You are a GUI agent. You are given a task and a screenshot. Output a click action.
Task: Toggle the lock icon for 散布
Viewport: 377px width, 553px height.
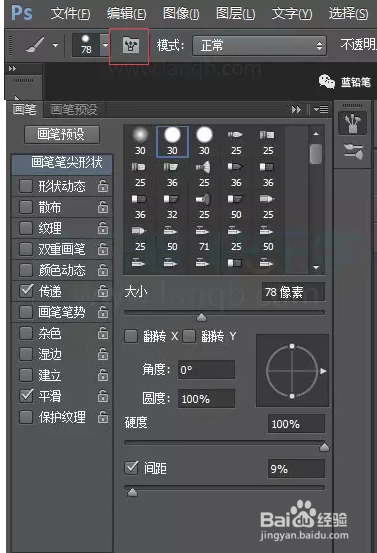point(103,207)
